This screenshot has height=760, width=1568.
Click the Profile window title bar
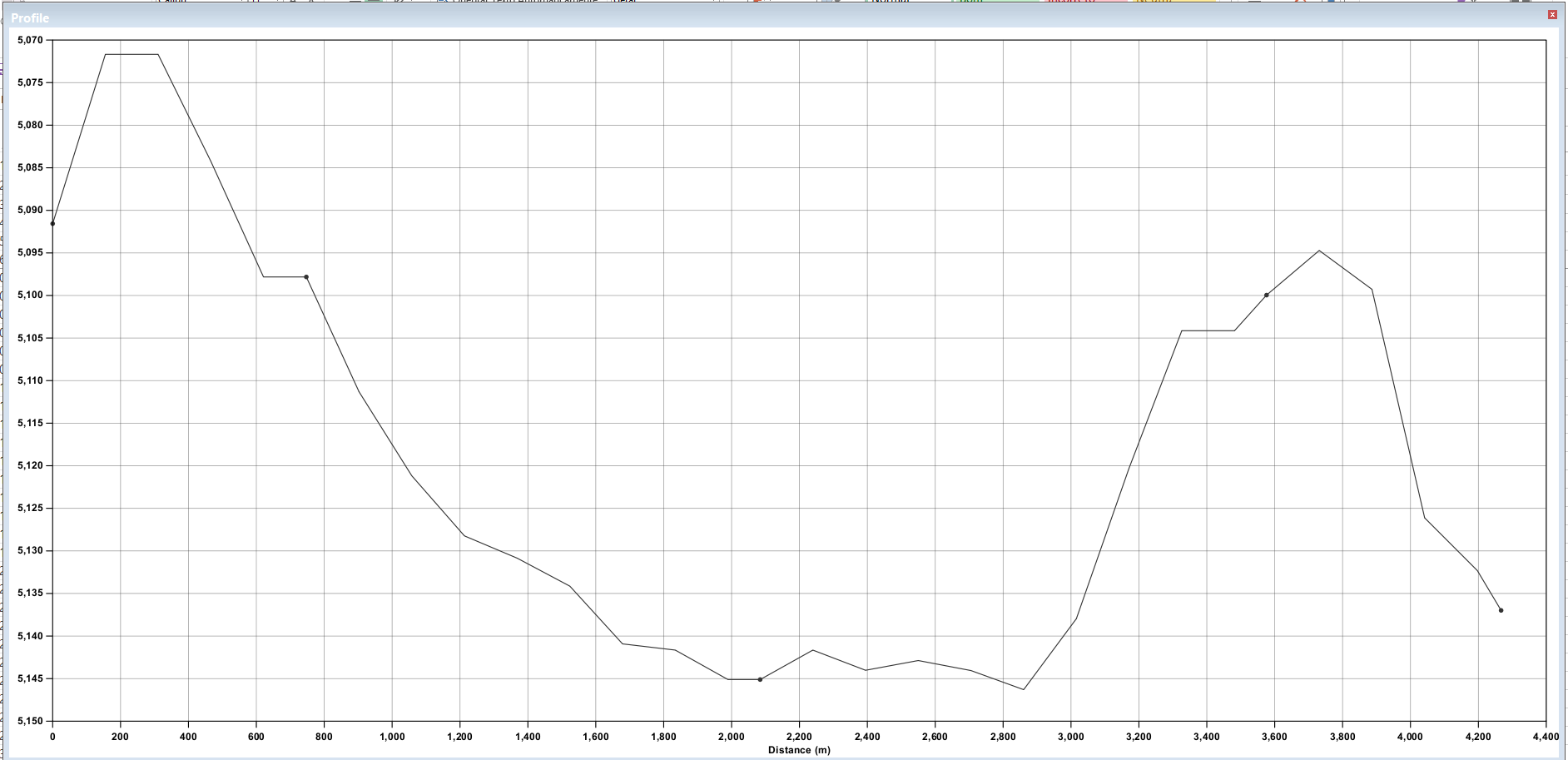(x=782, y=17)
